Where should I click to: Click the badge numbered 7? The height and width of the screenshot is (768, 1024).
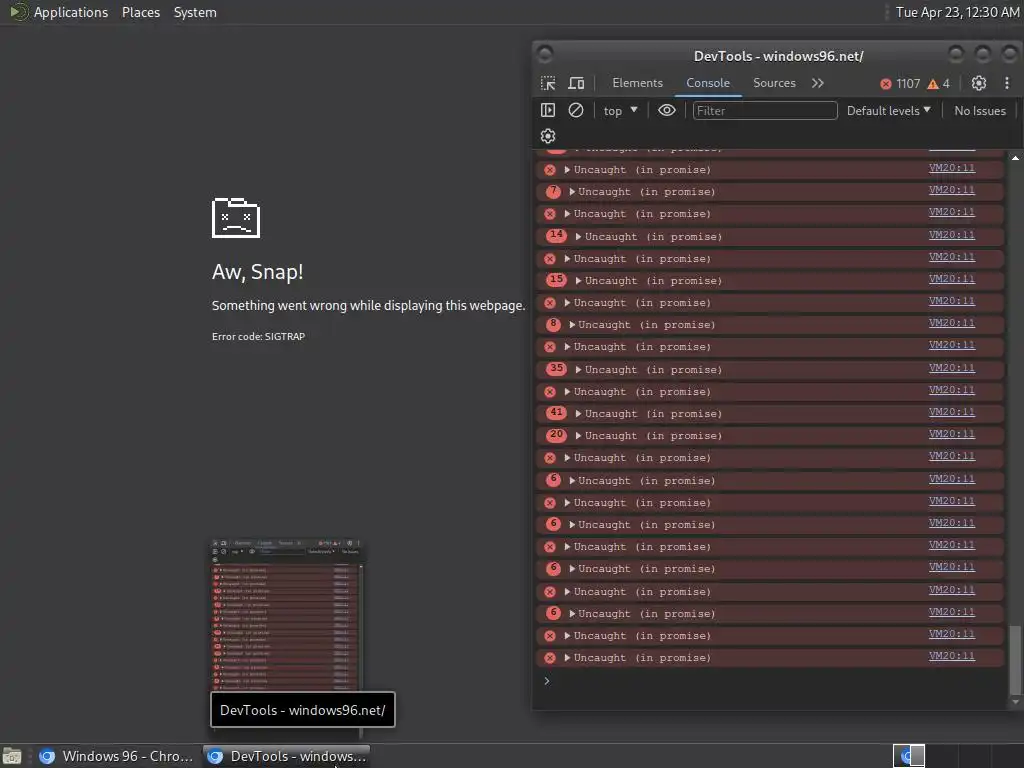[x=553, y=191]
